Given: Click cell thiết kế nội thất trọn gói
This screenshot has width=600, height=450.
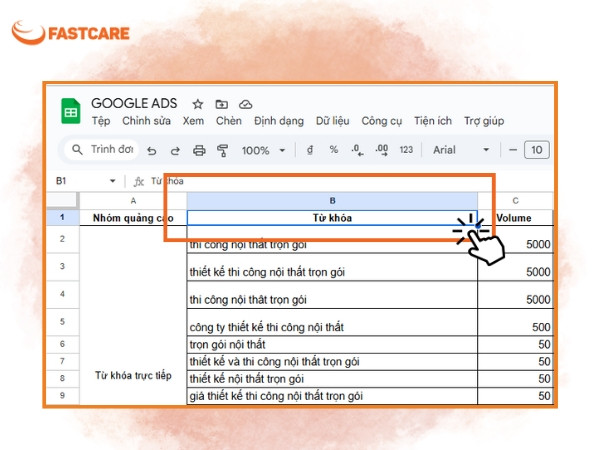Looking at the screenshot, I should pyautogui.click(x=332, y=379).
